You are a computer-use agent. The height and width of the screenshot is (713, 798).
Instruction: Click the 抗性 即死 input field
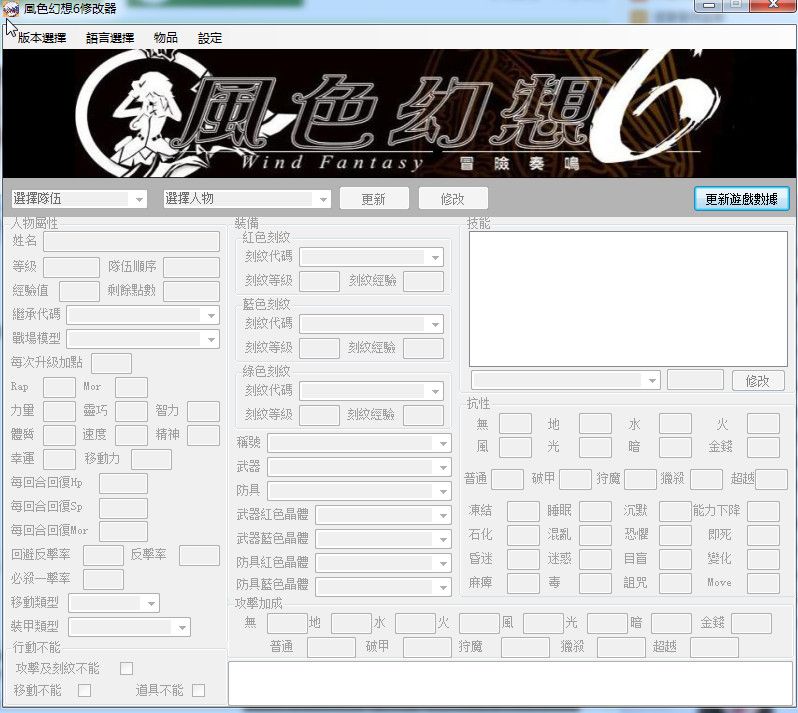click(x=763, y=535)
